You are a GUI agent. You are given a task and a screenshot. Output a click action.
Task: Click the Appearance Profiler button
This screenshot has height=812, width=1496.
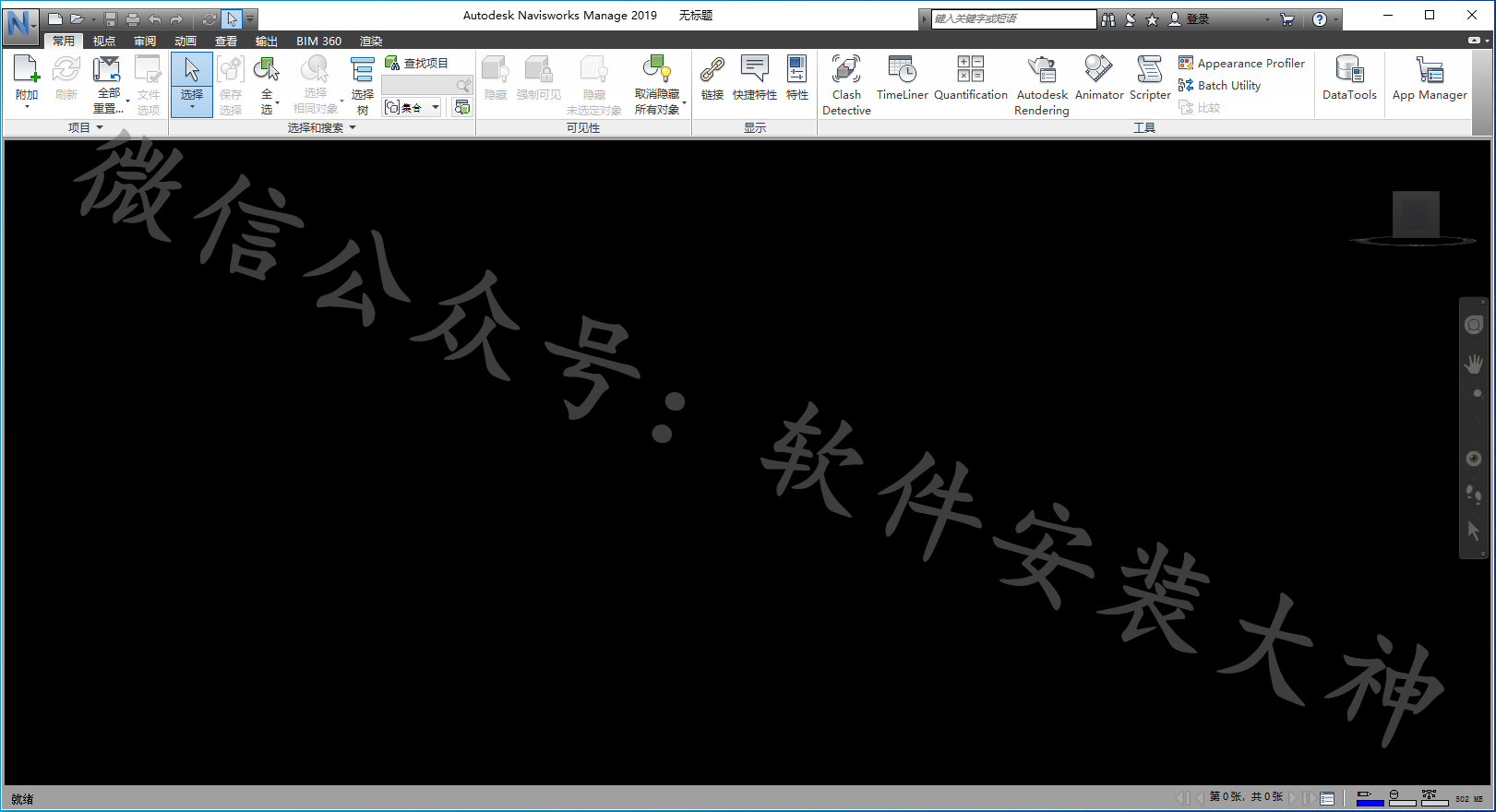tap(1241, 63)
